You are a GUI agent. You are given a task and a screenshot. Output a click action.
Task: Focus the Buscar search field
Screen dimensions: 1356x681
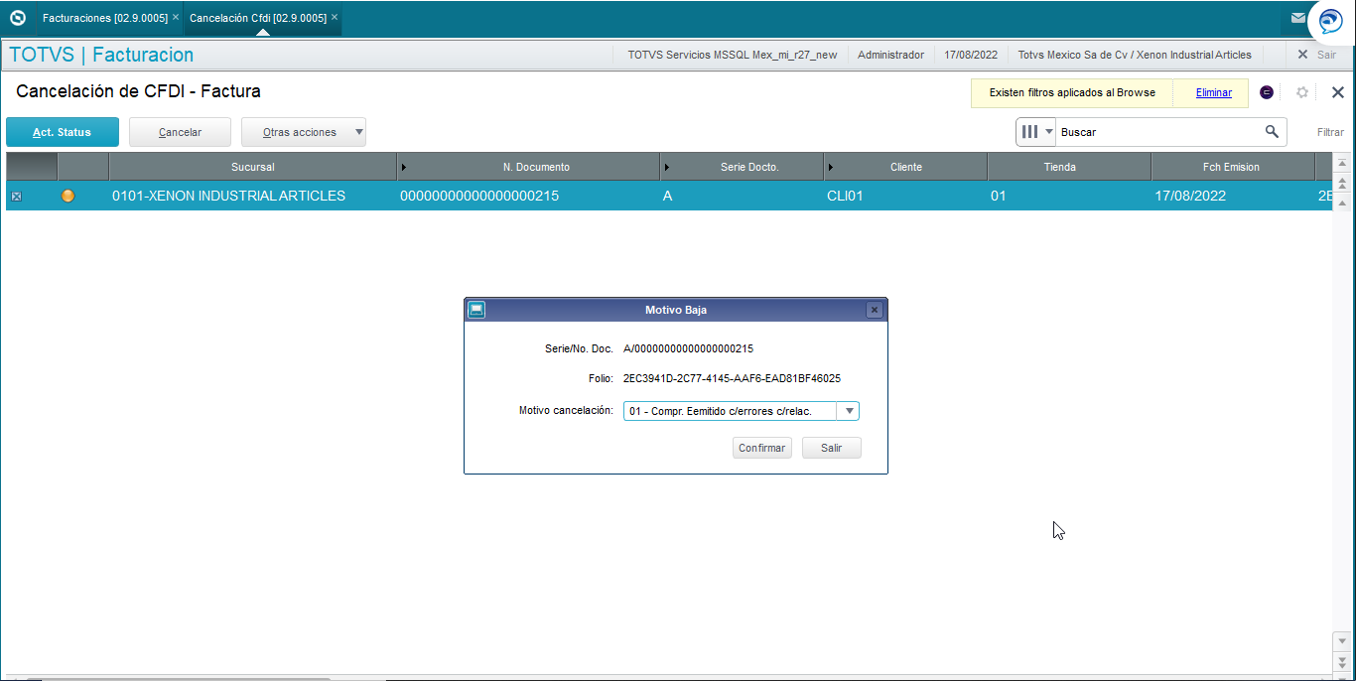pos(1160,132)
